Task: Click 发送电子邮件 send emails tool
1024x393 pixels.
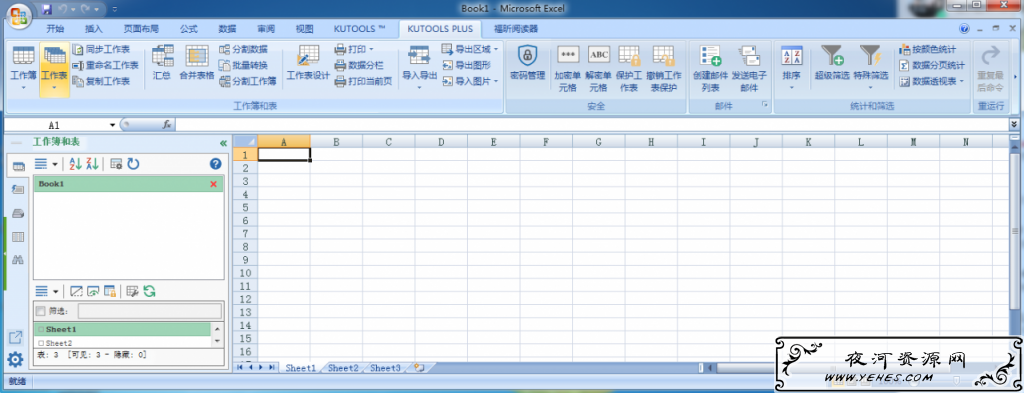Action: click(x=748, y=69)
